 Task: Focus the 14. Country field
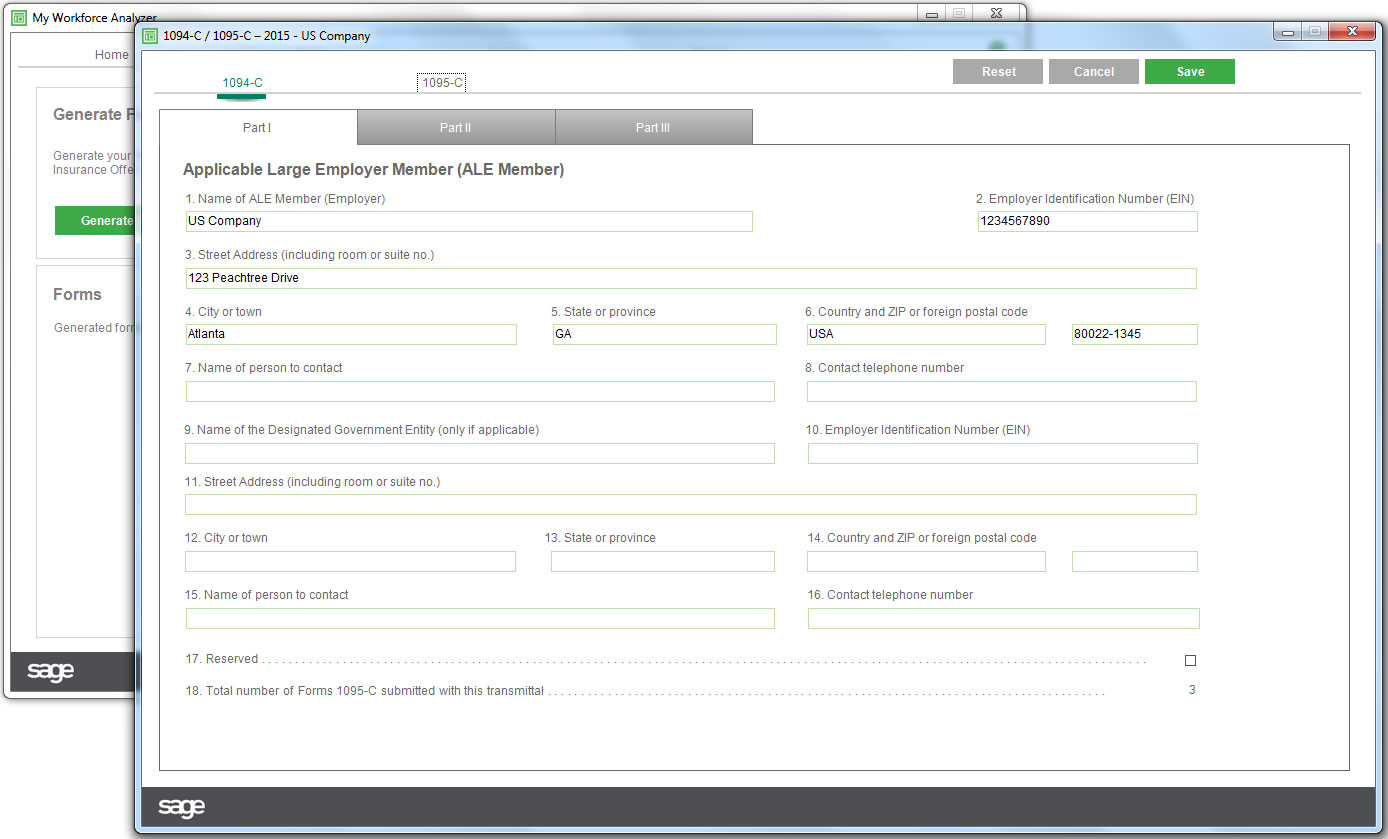pyautogui.click(x=926, y=561)
